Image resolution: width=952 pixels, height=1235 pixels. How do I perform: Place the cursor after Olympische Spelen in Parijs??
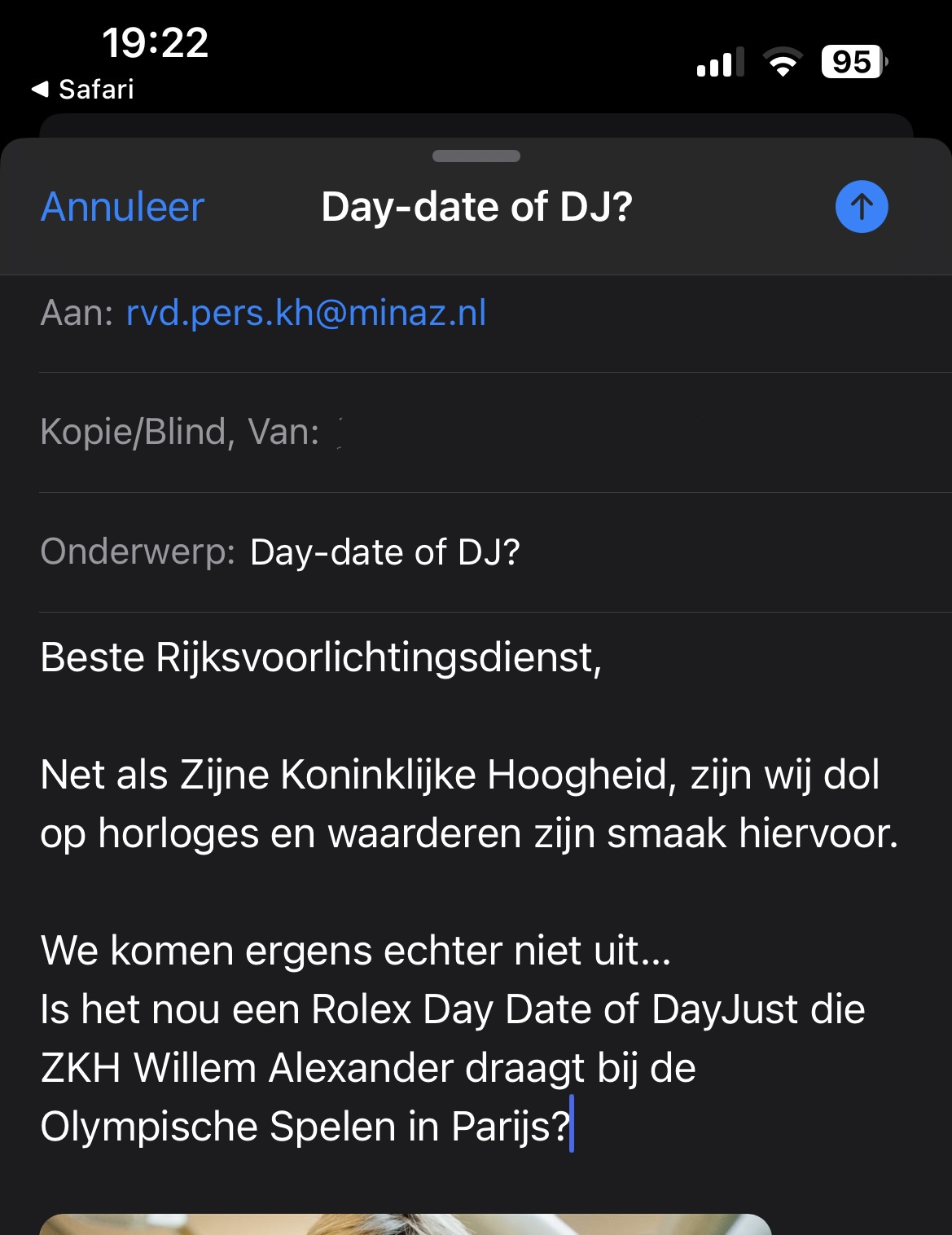[x=571, y=1127]
